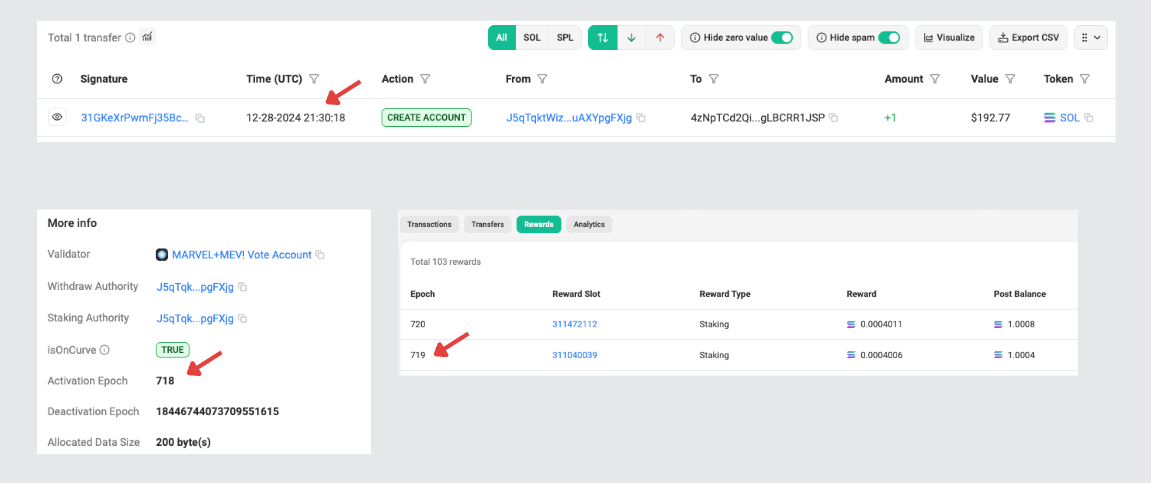The width and height of the screenshot is (1151, 483).
Task: Copy the Withdraw Authority address
Action: click(x=243, y=287)
